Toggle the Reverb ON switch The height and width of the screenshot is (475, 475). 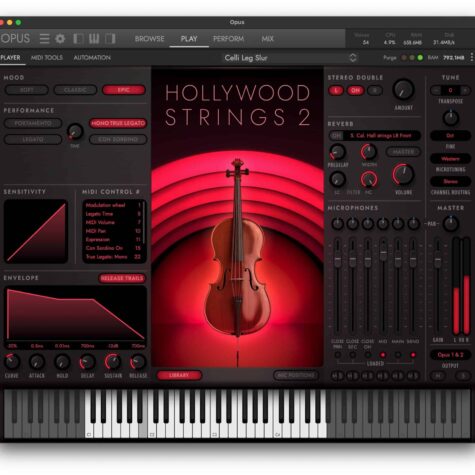point(337,136)
